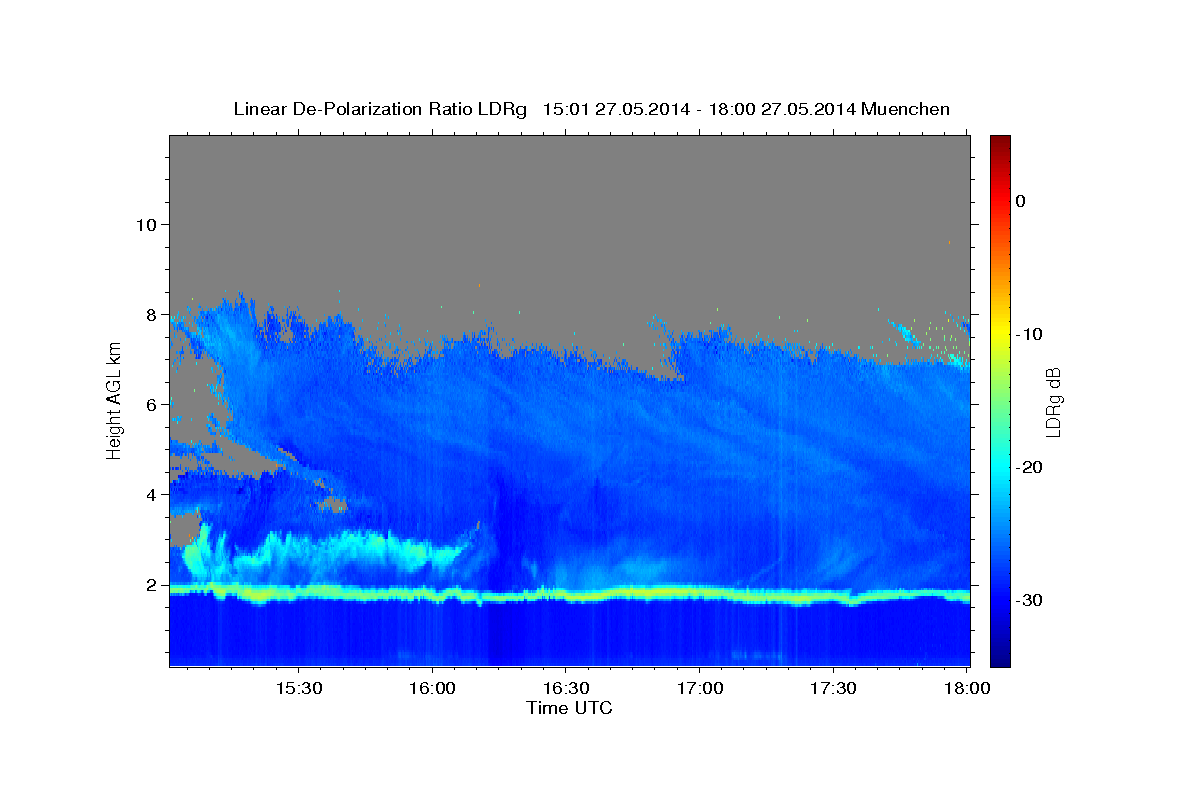Click the colorbar label 0
Screen dimensions: 1200x800
[x=1021, y=201]
